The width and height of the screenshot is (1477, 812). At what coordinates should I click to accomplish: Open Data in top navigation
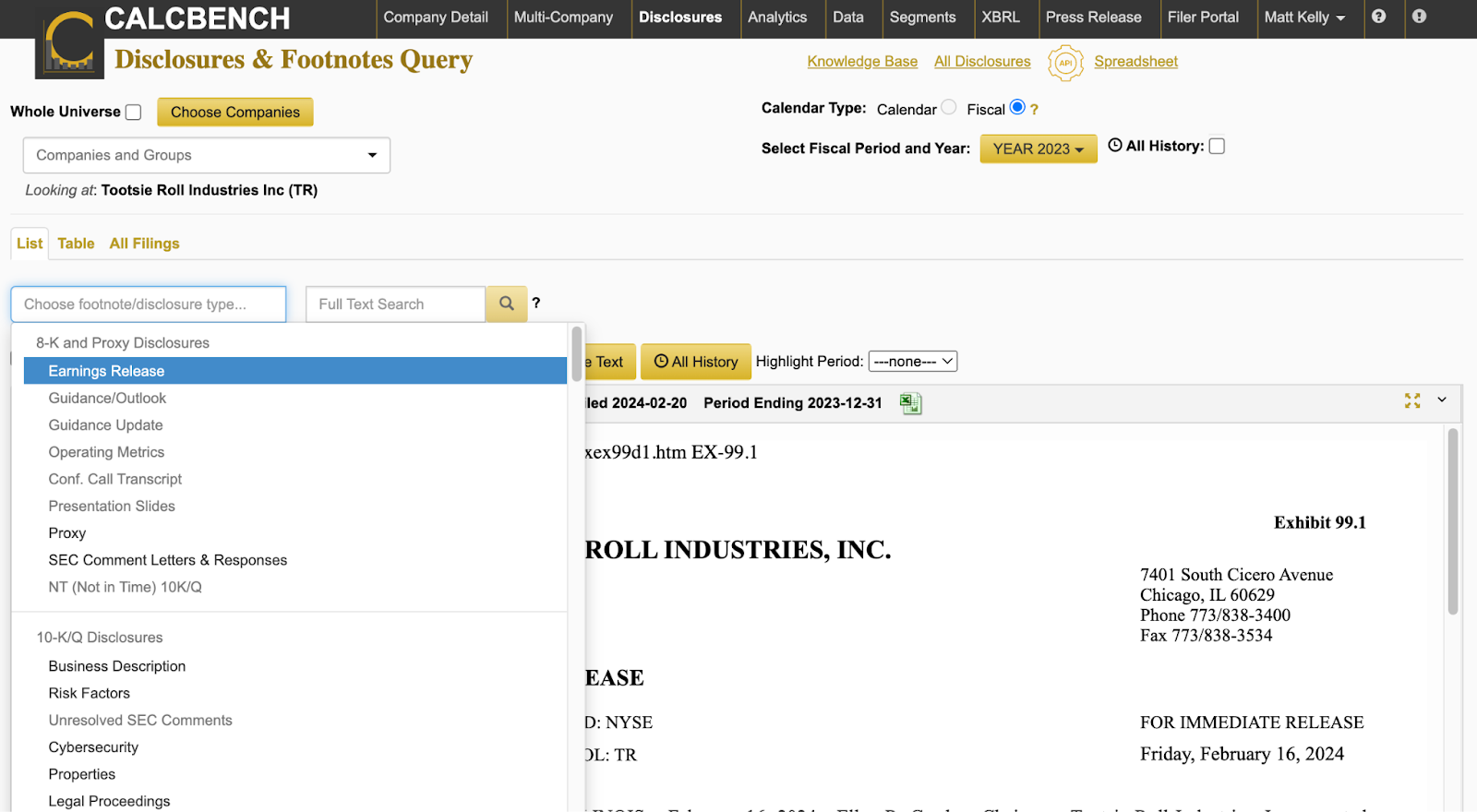(848, 18)
